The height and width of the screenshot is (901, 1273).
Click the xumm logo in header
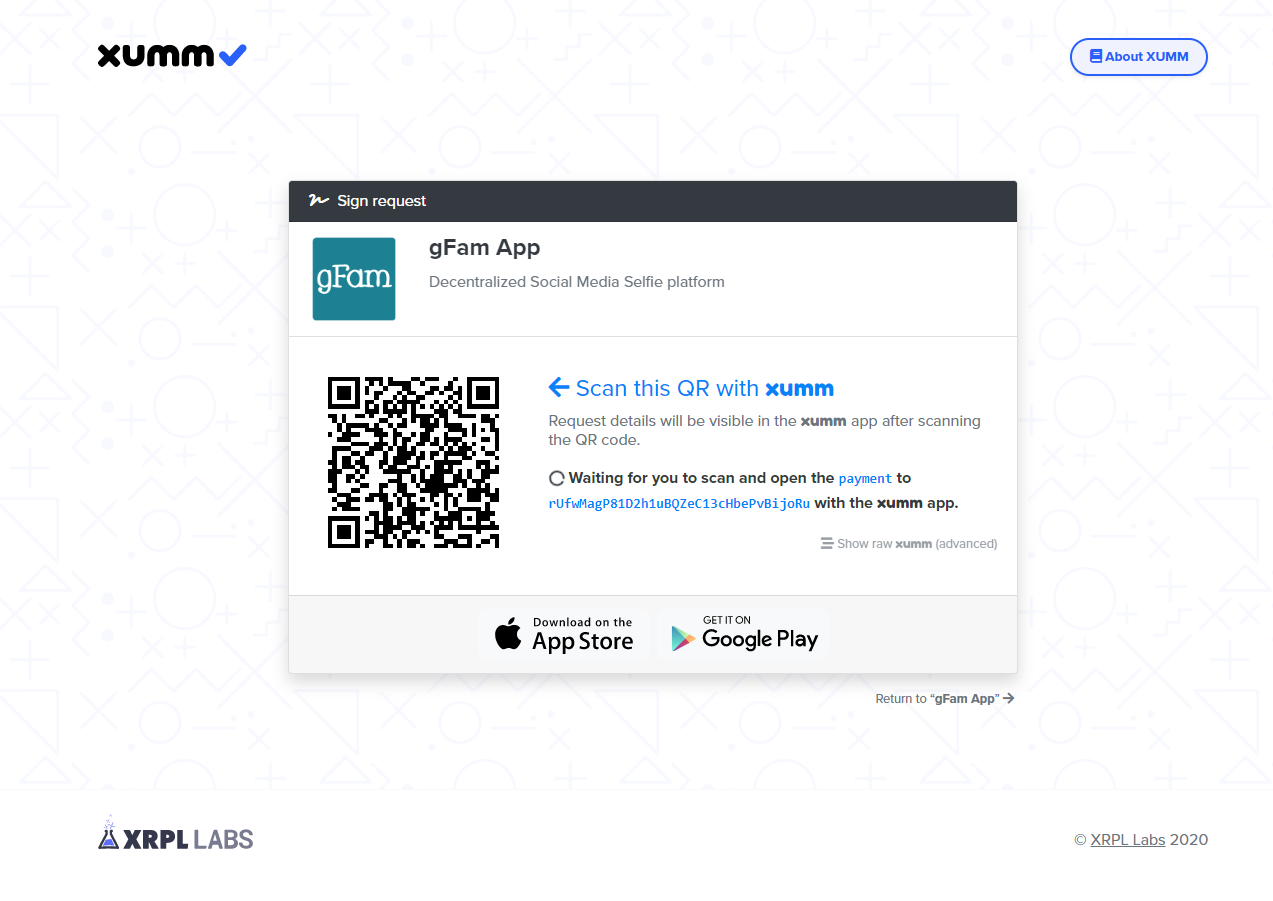coord(172,56)
